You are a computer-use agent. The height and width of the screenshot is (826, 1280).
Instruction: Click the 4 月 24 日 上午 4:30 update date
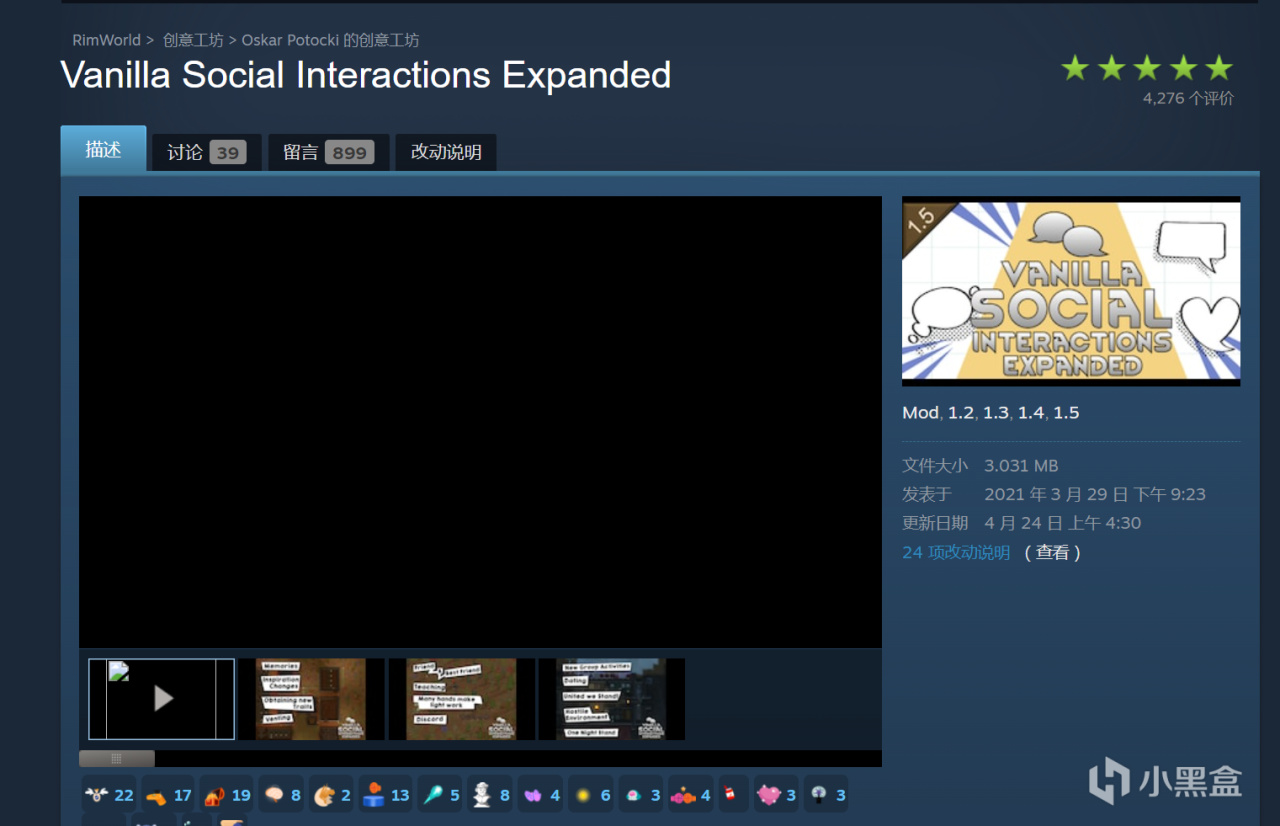point(1062,523)
